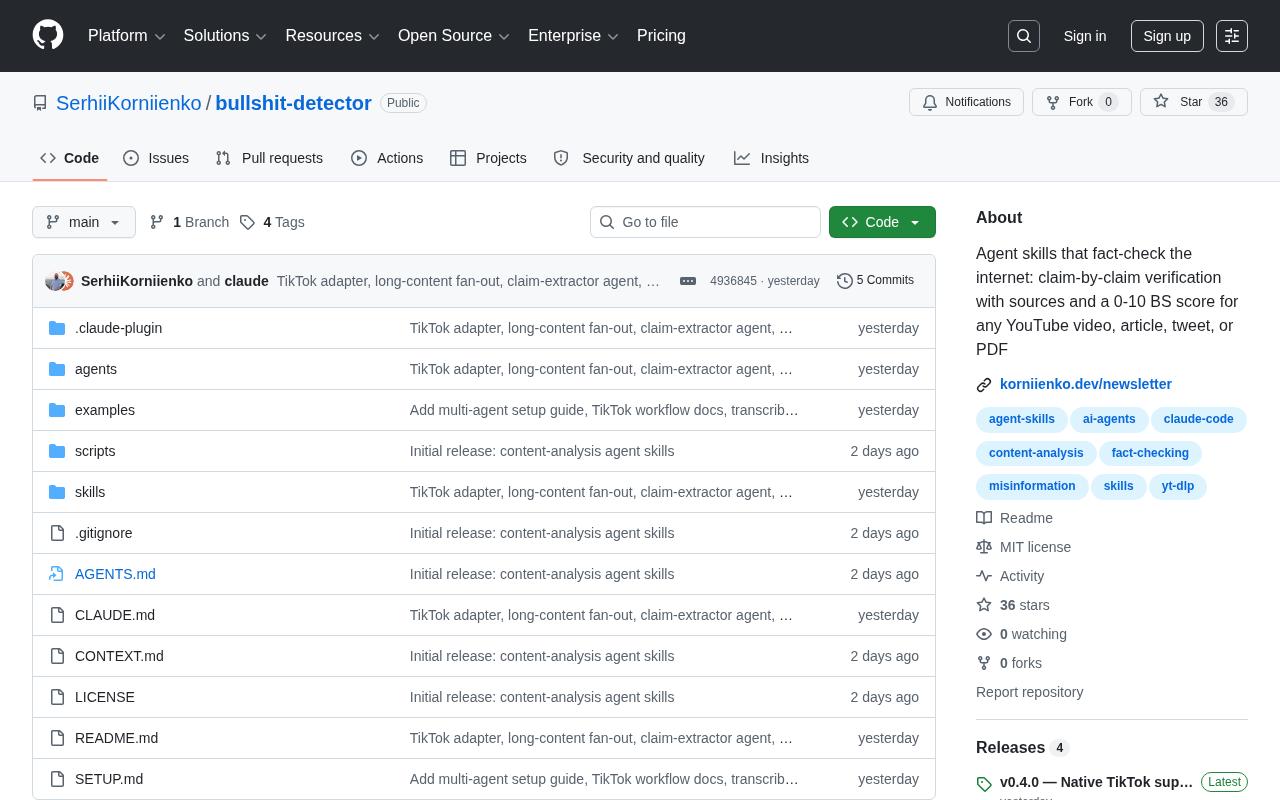Open the search magnifier button
This screenshot has width=1280, height=800.
tap(1024, 36)
